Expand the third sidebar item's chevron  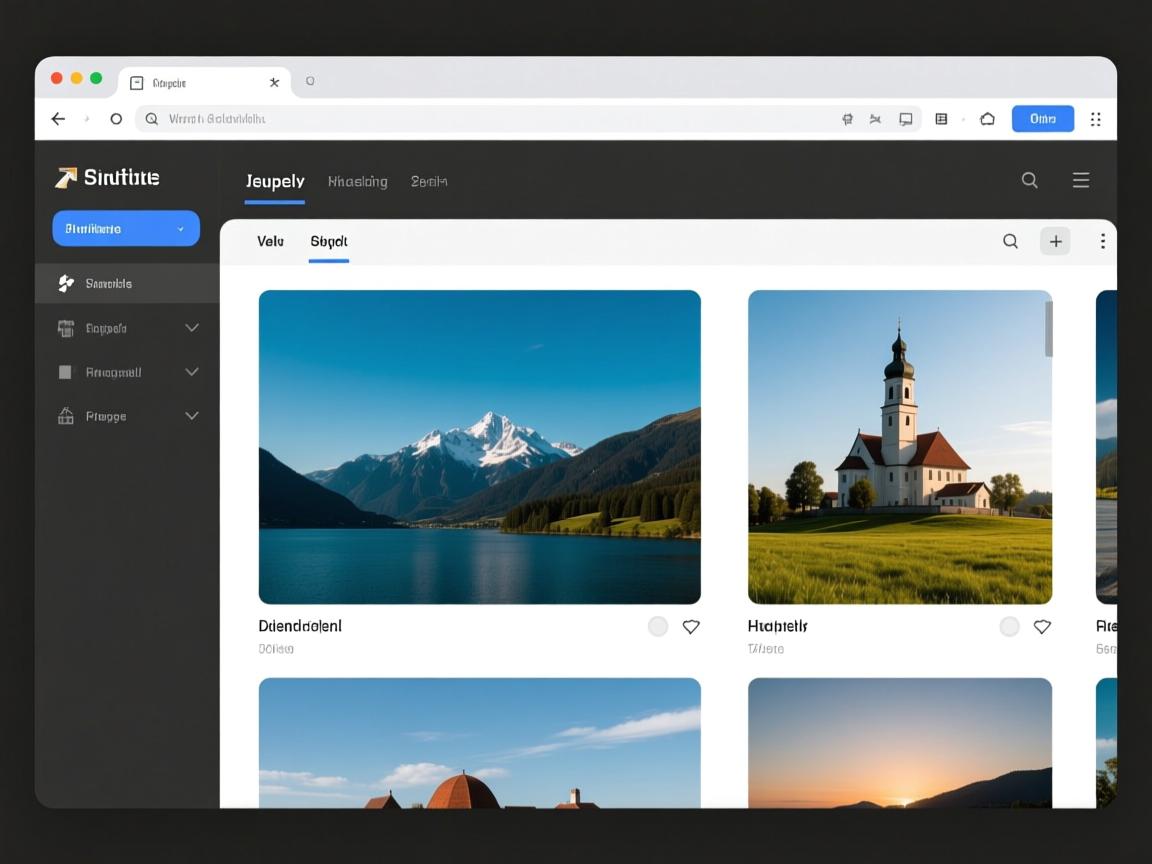pos(191,372)
